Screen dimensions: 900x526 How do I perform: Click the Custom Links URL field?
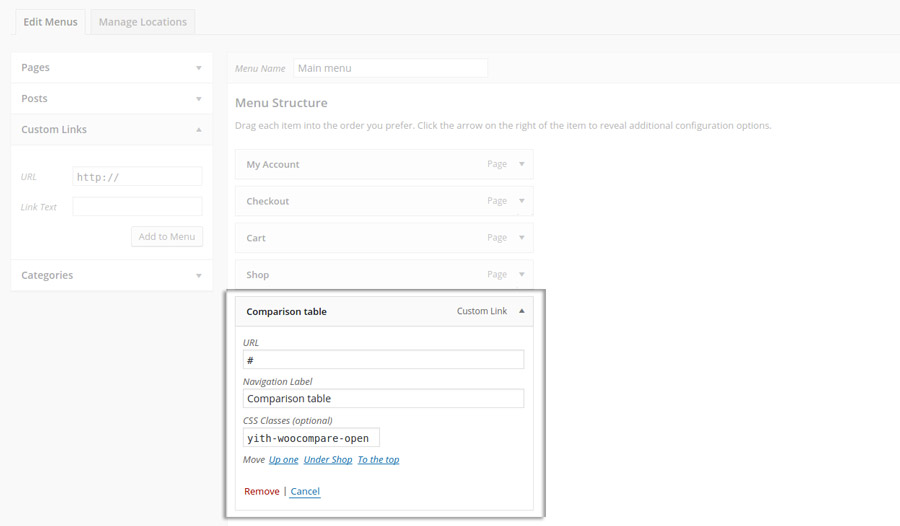tap(137, 176)
